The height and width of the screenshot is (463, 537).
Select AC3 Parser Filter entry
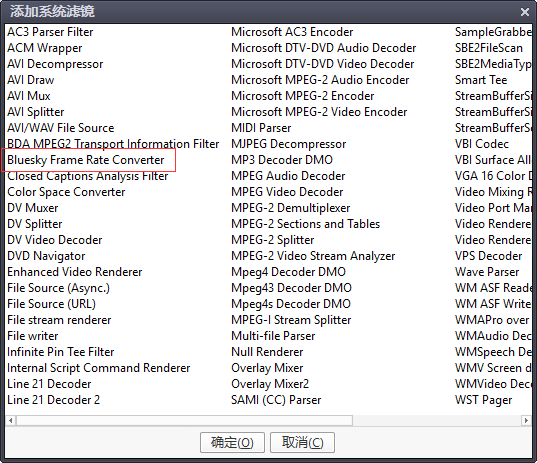[50, 32]
